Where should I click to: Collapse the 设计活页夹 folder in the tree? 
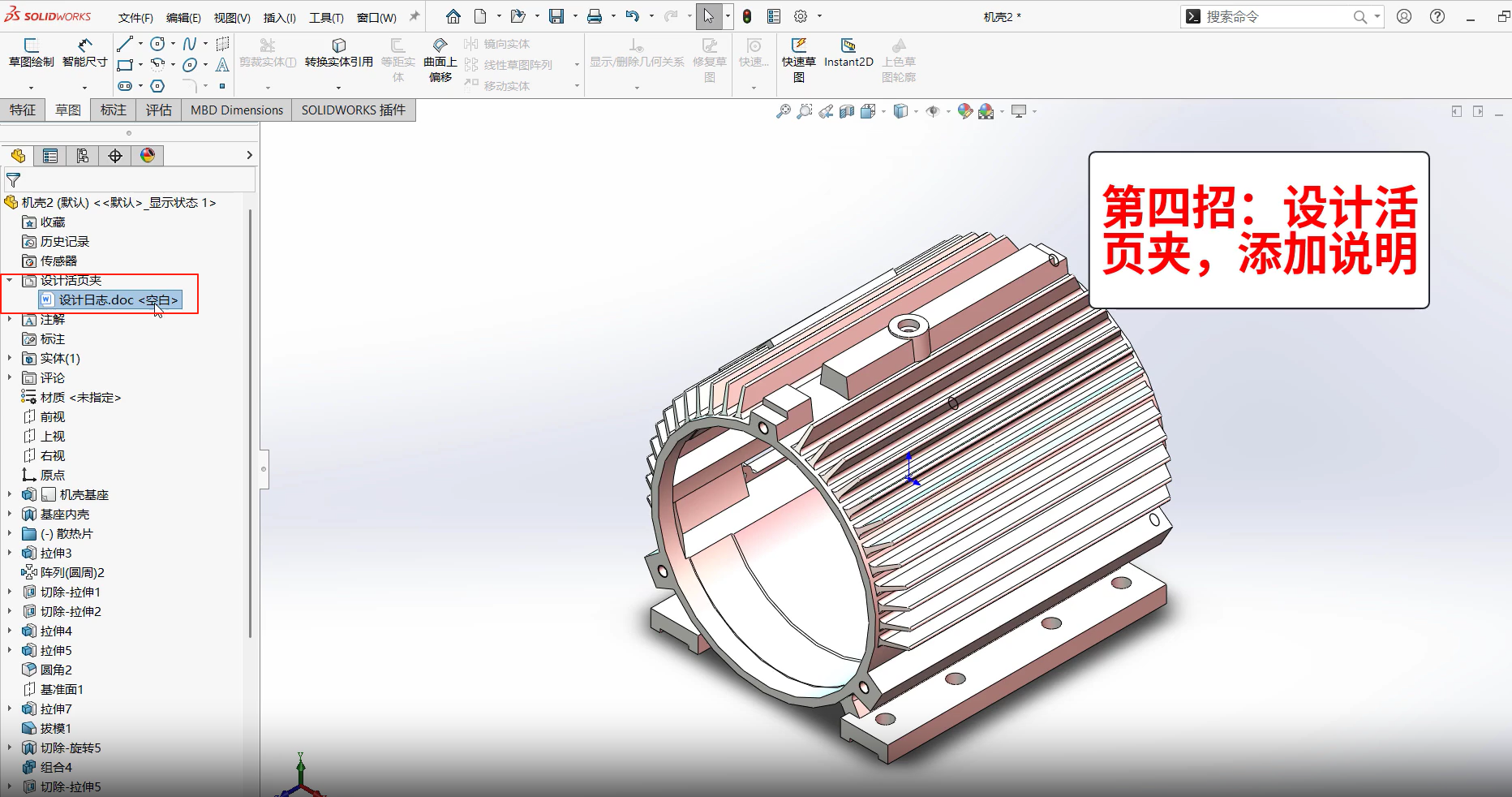10,281
